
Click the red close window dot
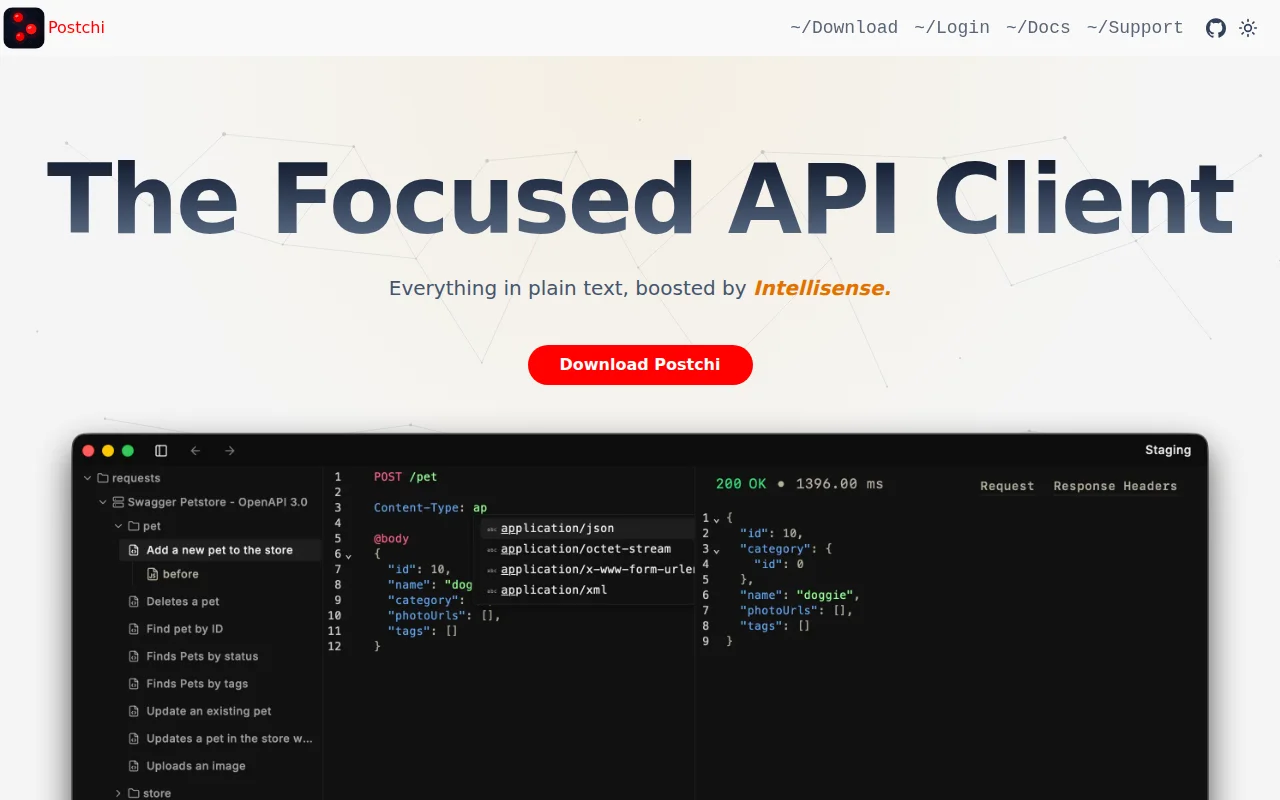tap(88, 451)
